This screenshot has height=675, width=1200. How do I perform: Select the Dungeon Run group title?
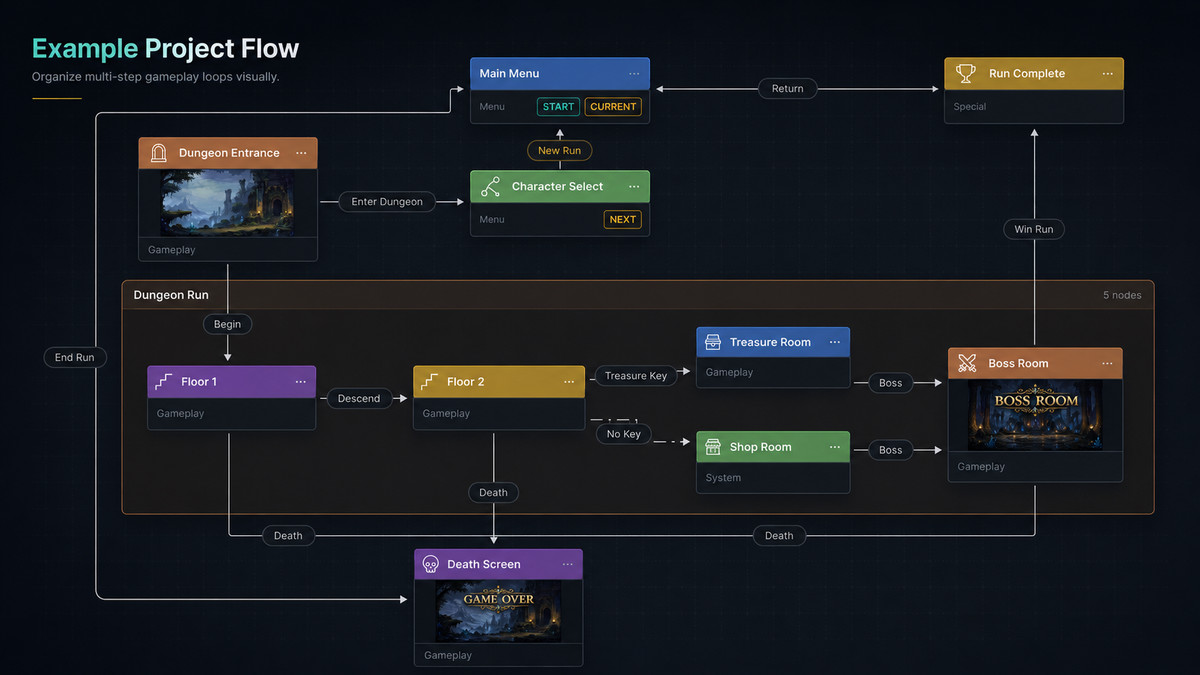(x=171, y=295)
